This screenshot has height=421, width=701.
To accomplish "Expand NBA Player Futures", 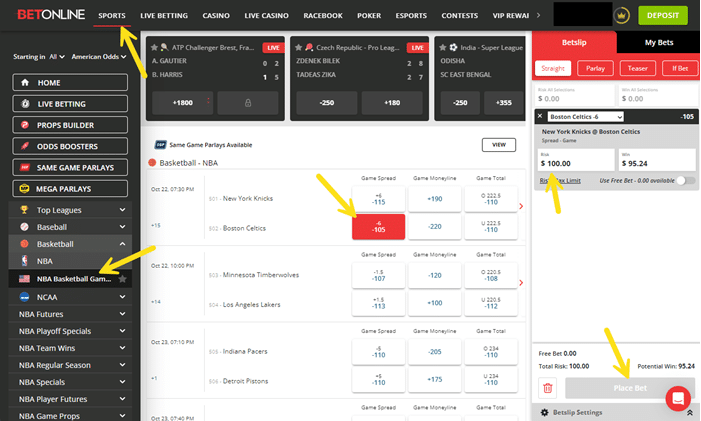I will 70,399.
